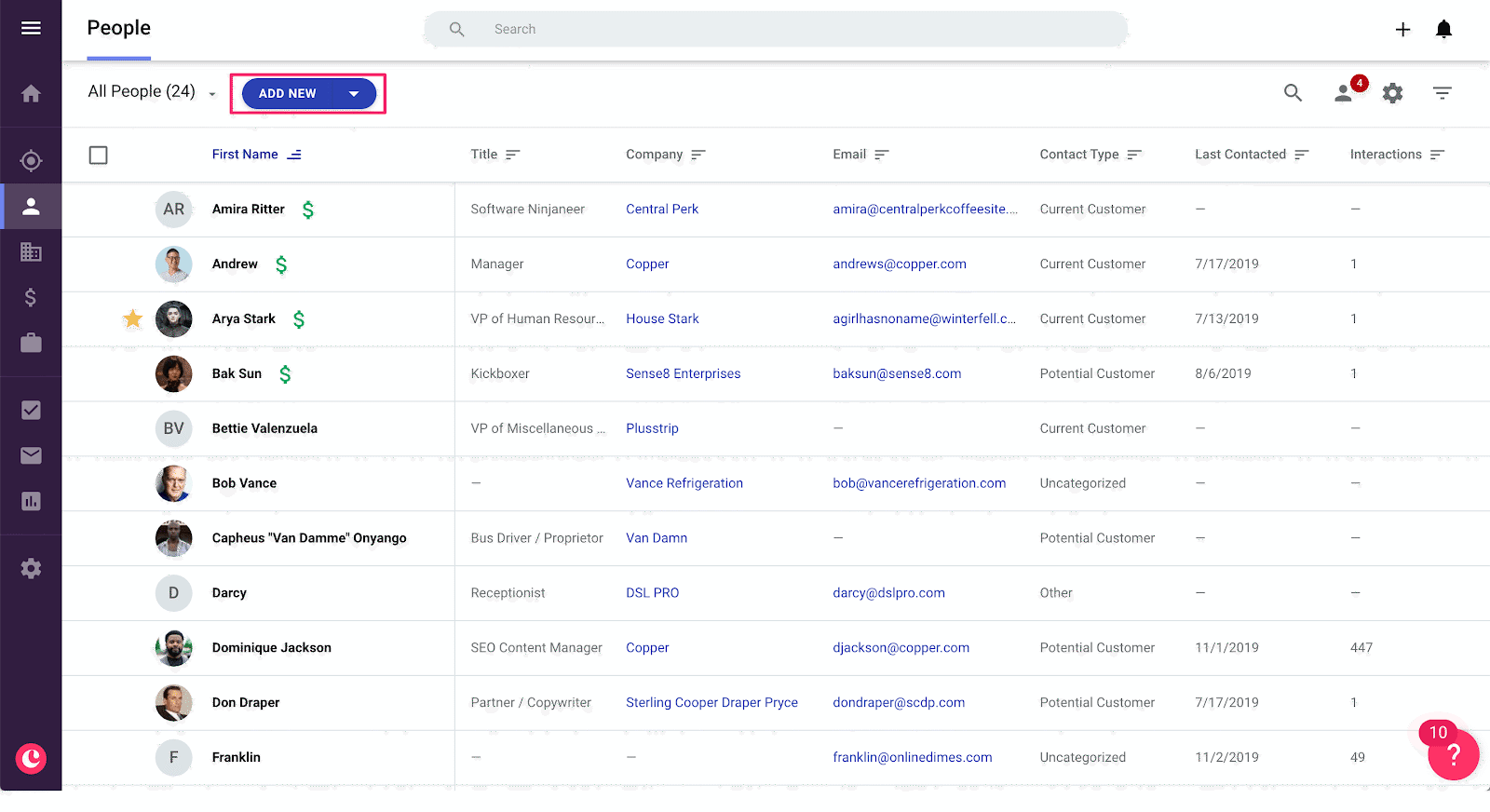Open Capheus "Van Damme" Onyango contact
Image resolution: width=1490 pixels, height=812 pixels.
pyautogui.click(x=309, y=538)
